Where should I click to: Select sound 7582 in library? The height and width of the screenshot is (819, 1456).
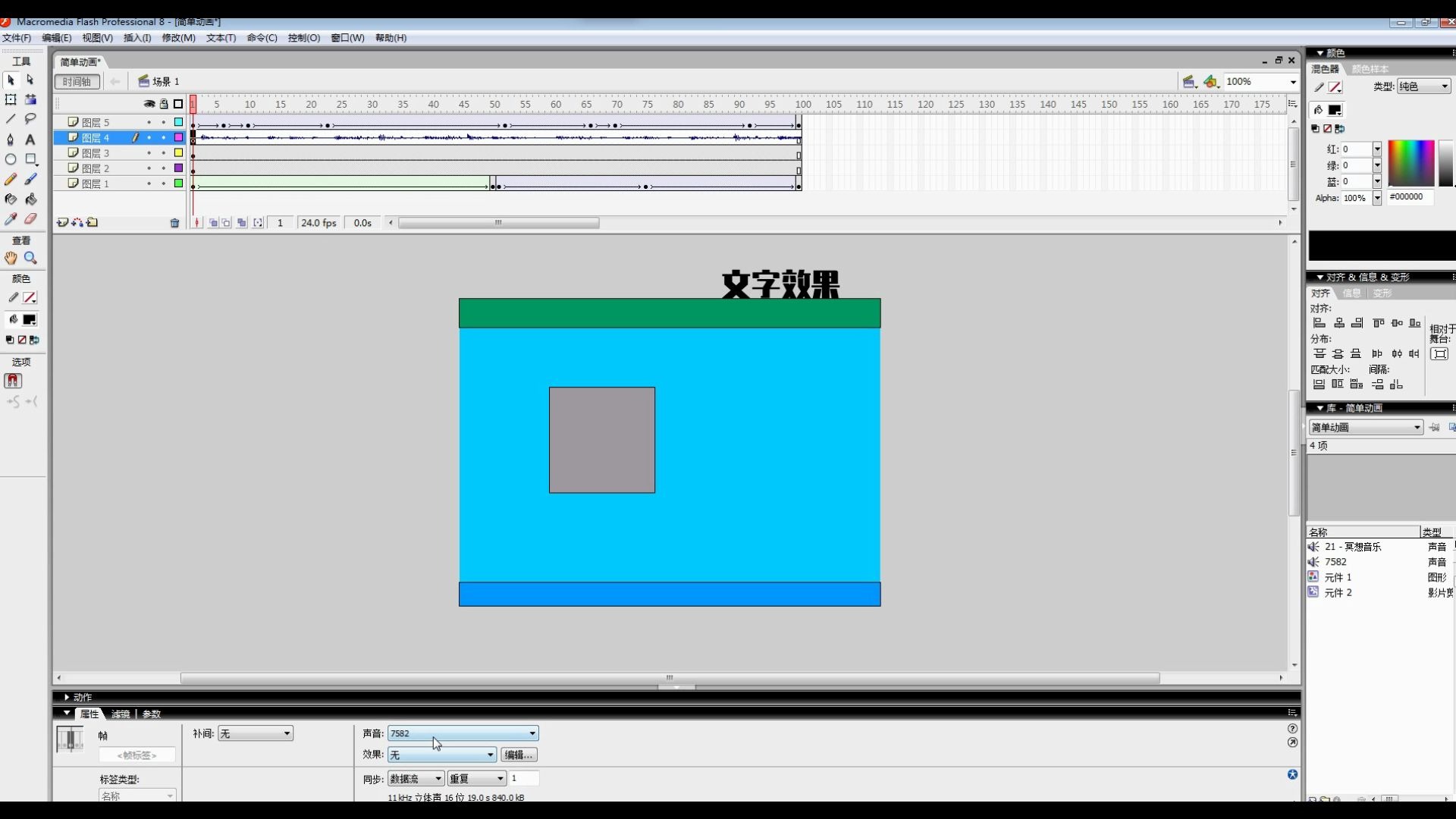click(1335, 562)
